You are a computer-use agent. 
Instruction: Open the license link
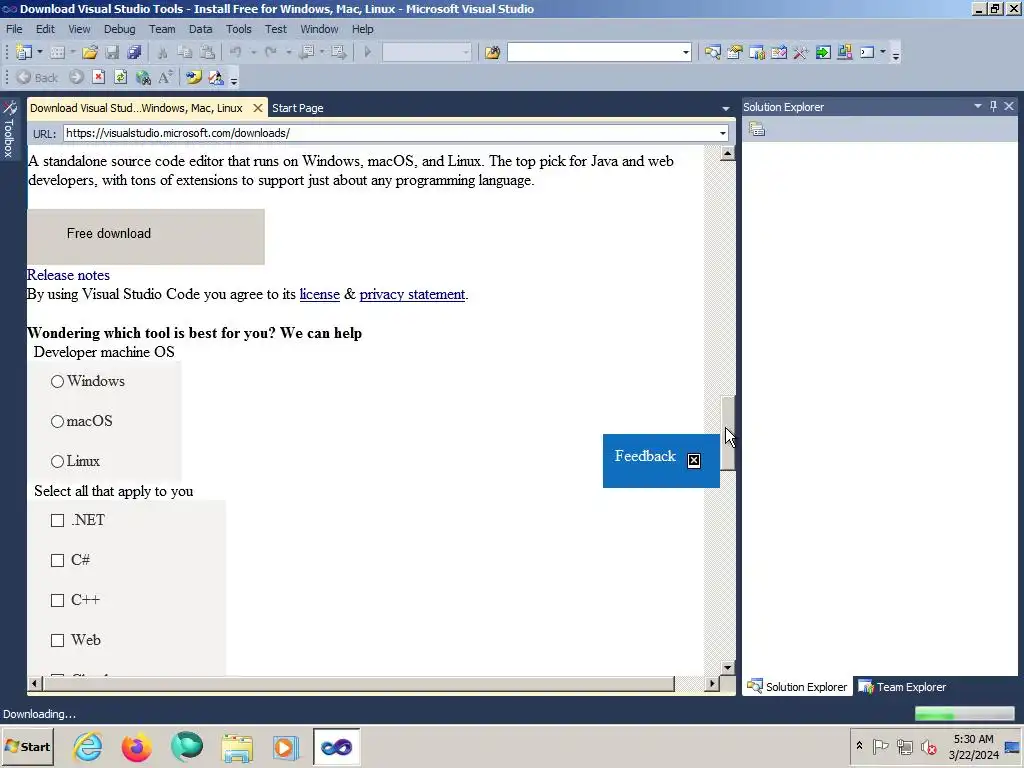point(319,295)
